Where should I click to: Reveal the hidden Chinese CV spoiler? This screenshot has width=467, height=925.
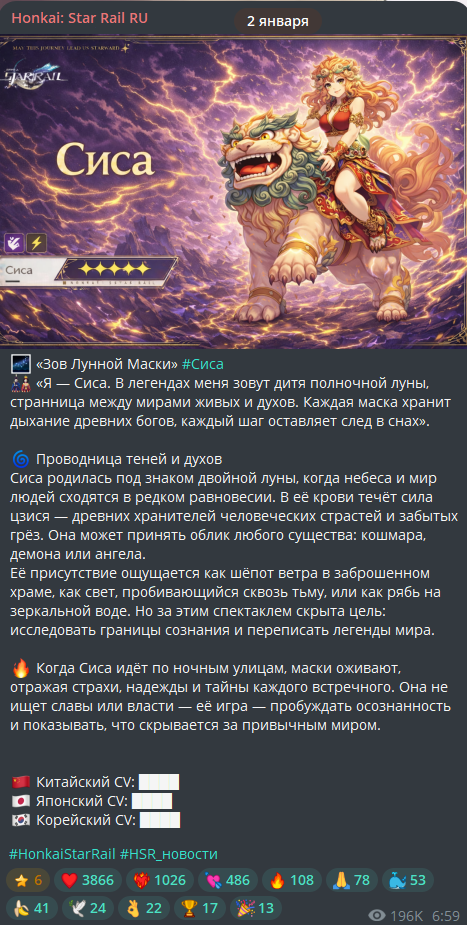[159, 783]
